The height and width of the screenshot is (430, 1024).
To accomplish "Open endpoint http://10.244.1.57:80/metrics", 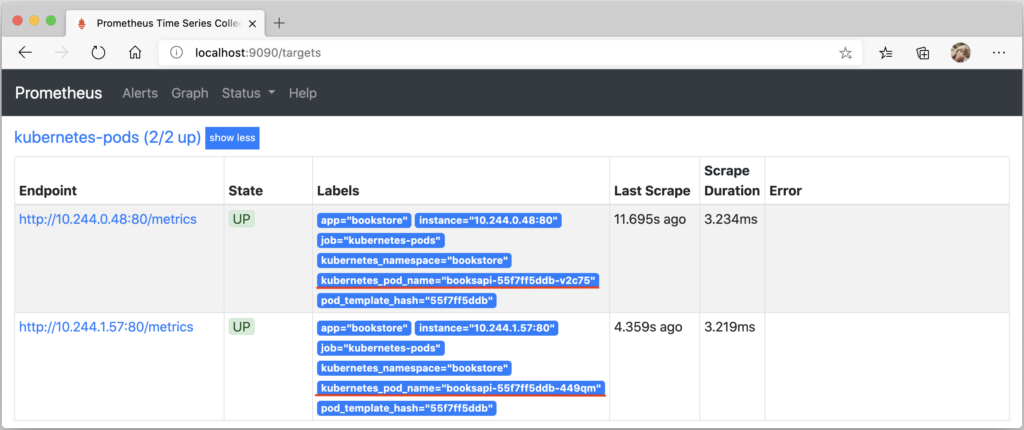I will (x=106, y=327).
